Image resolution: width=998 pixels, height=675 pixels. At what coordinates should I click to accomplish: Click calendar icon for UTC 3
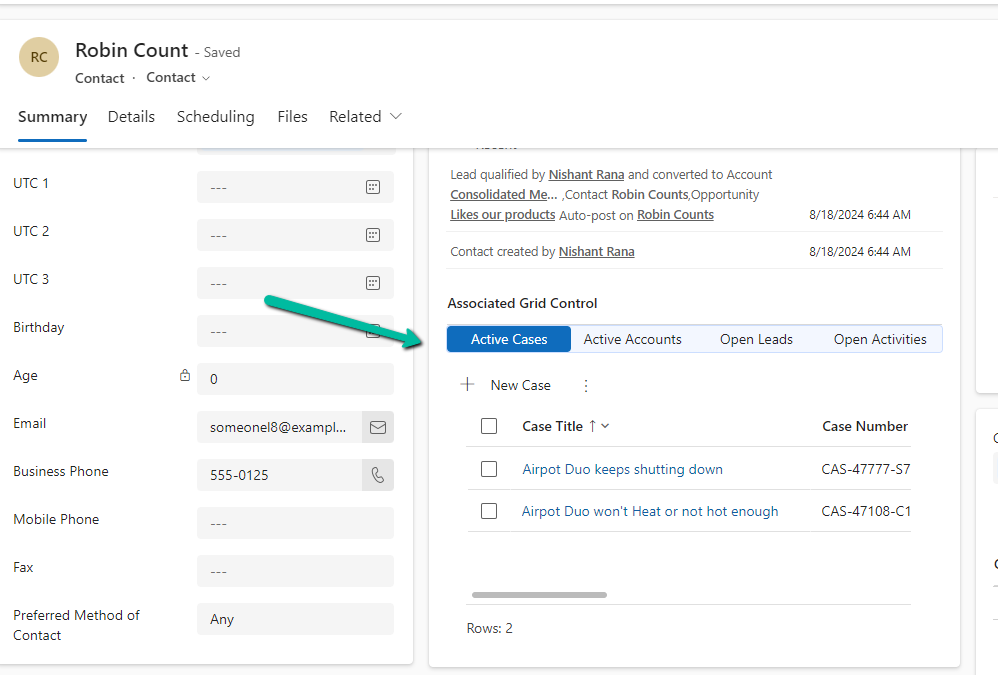pos(372,283)
